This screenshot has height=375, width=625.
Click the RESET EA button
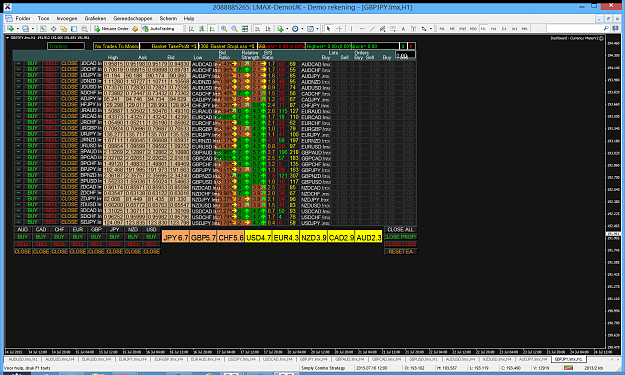401,251
